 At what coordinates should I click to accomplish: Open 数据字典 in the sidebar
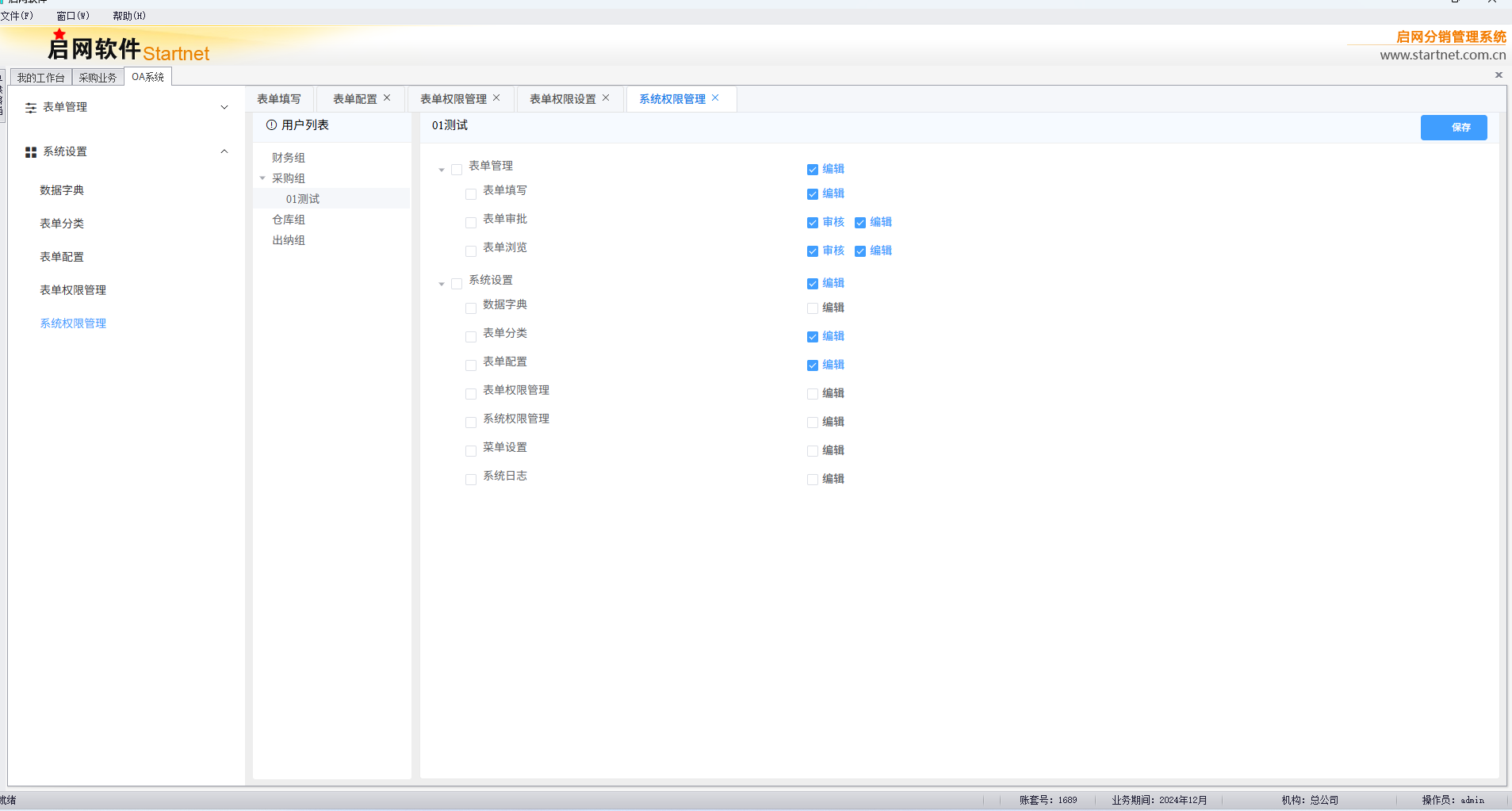(x=62, y=190)
